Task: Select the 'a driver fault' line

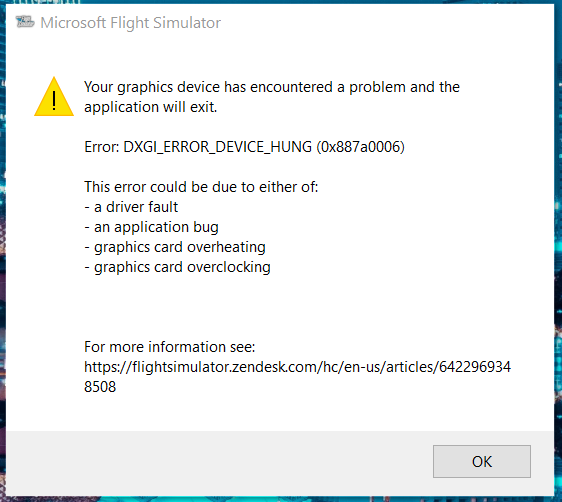Action: pyautogui.click(x=131, y=207)
